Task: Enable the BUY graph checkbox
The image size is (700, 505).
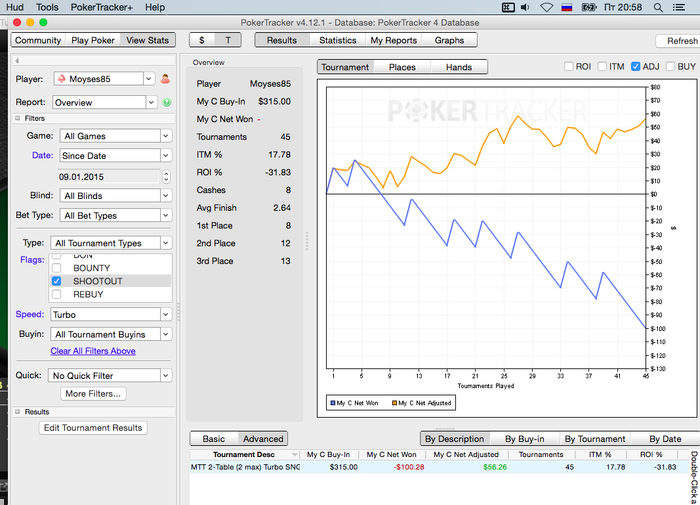Action: 671,67
